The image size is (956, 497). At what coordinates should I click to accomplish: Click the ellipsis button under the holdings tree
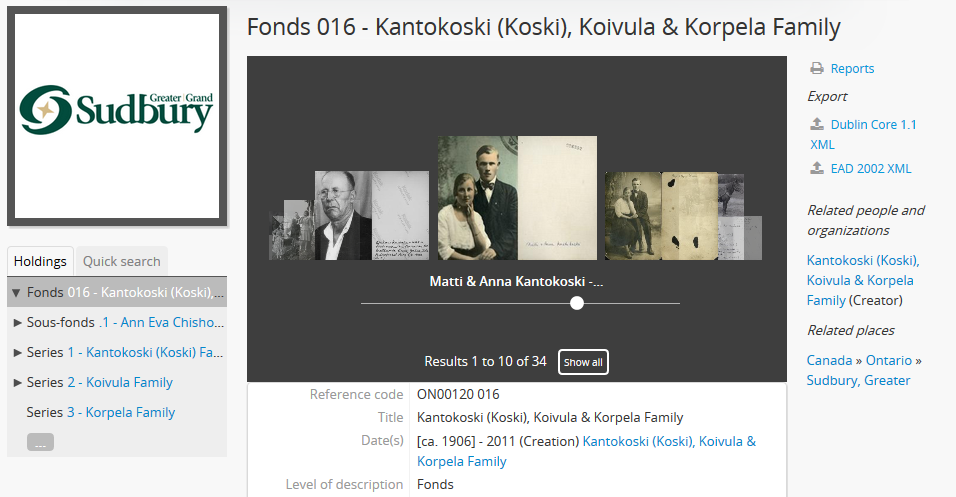click(x=40, y=442)
